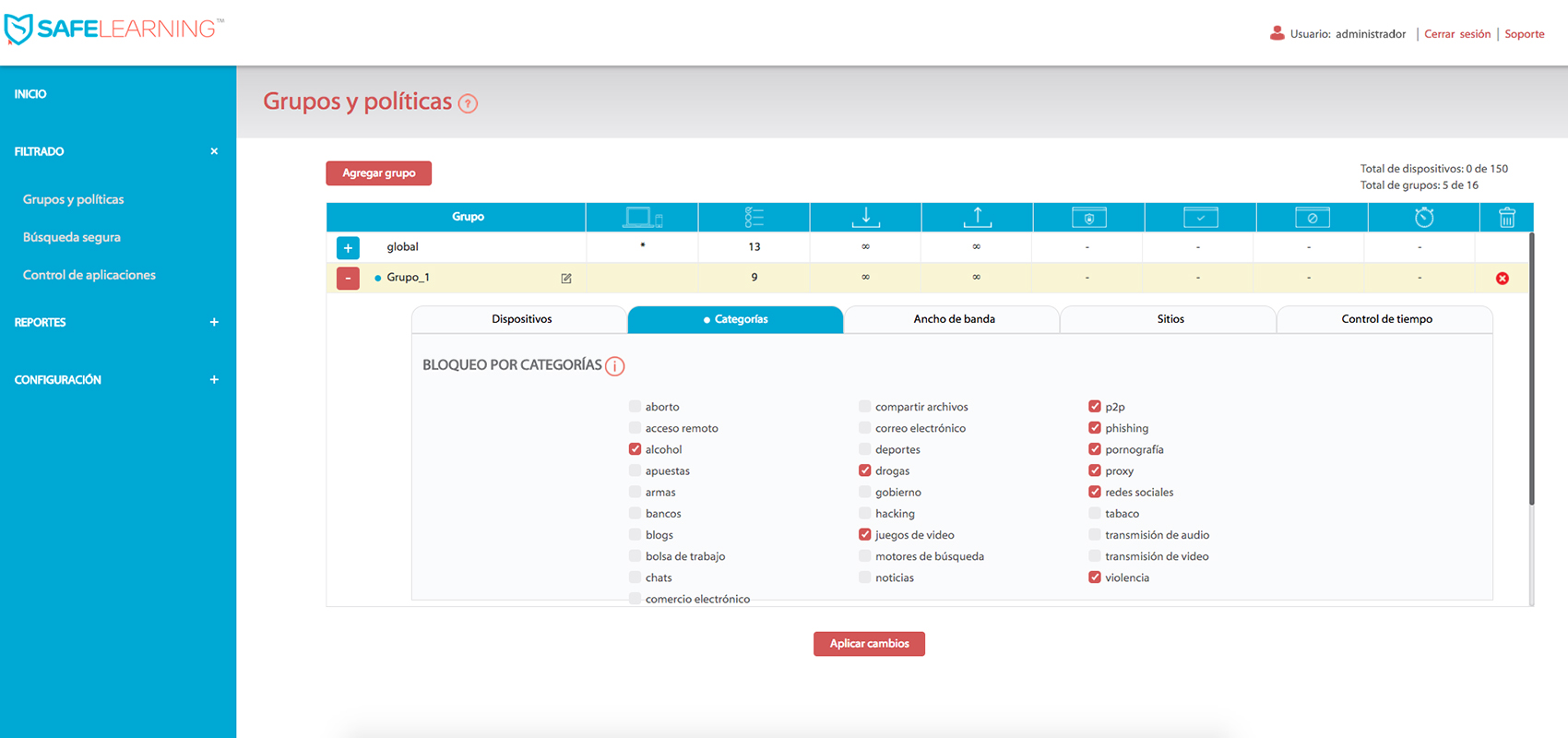The width and height of the screenshot is (1568, 738).
Task: Click the Agregar grupo button
Action: 379,173
